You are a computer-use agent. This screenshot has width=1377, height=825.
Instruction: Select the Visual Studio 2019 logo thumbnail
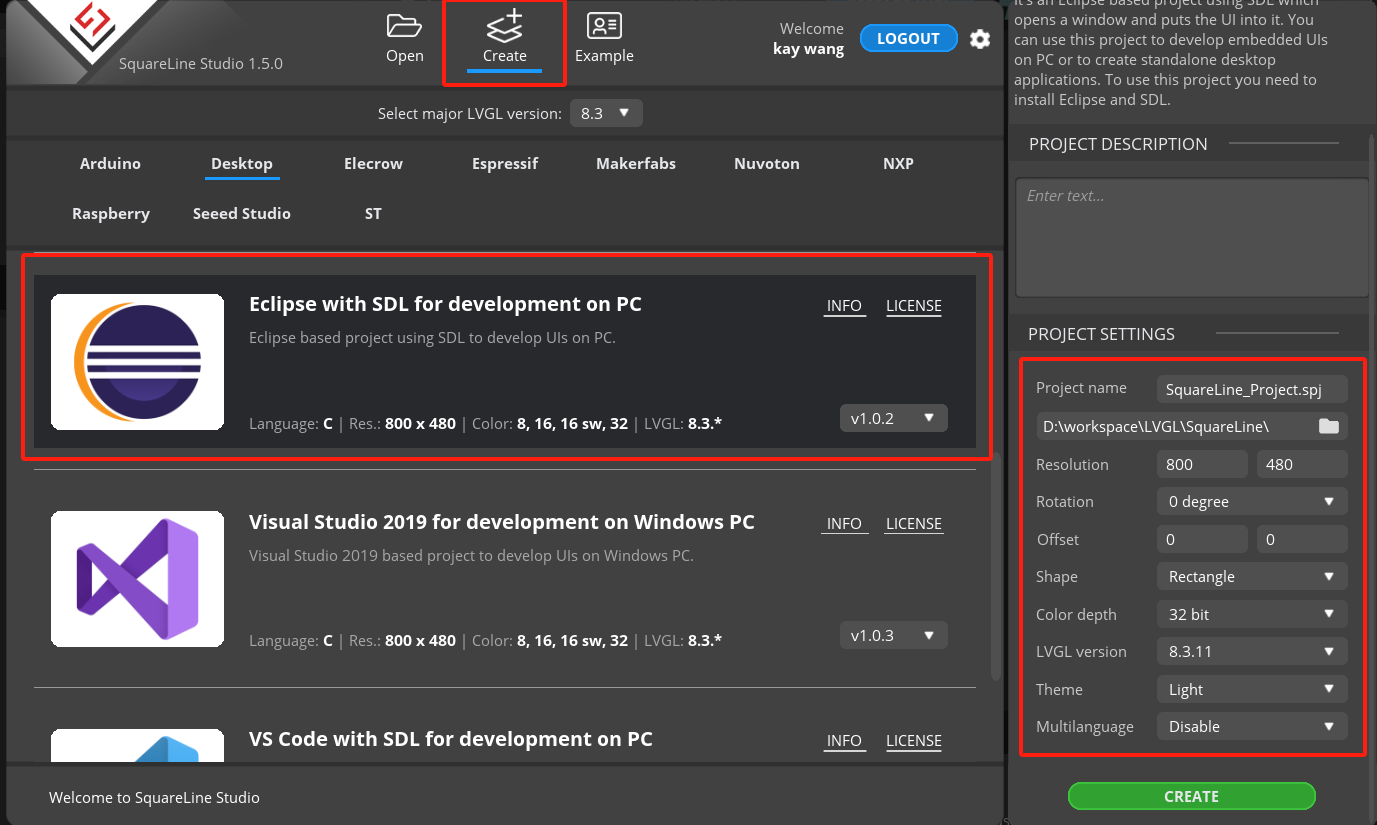pos(137,579)
